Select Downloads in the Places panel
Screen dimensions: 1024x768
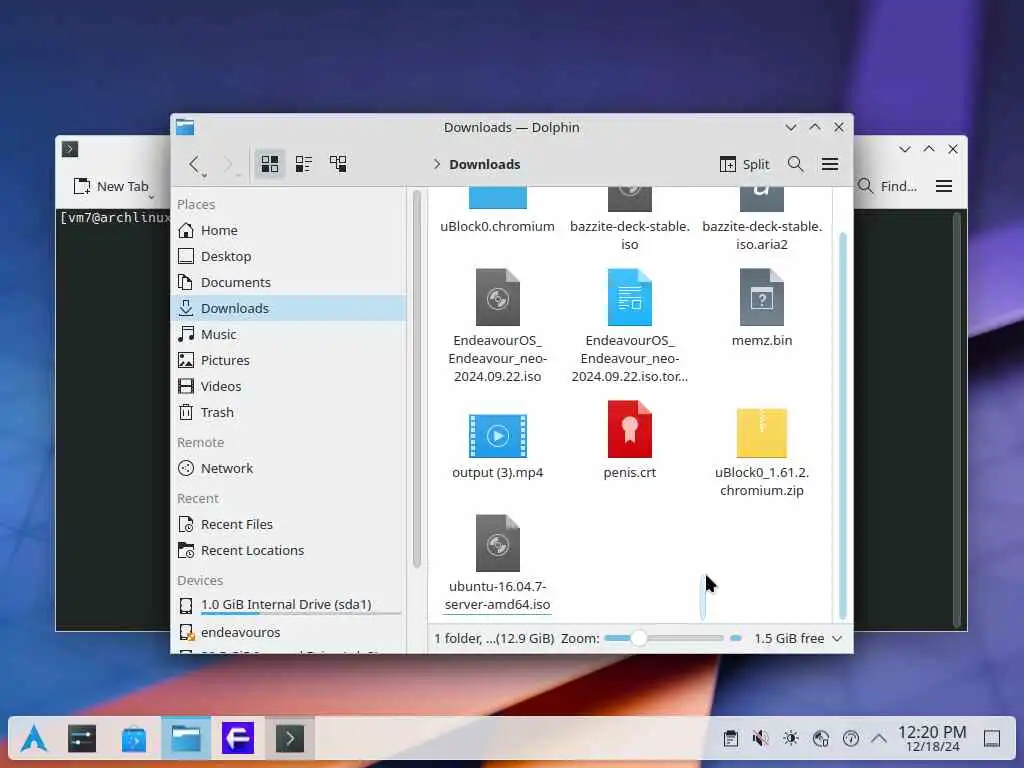click(x=288, y=308)
